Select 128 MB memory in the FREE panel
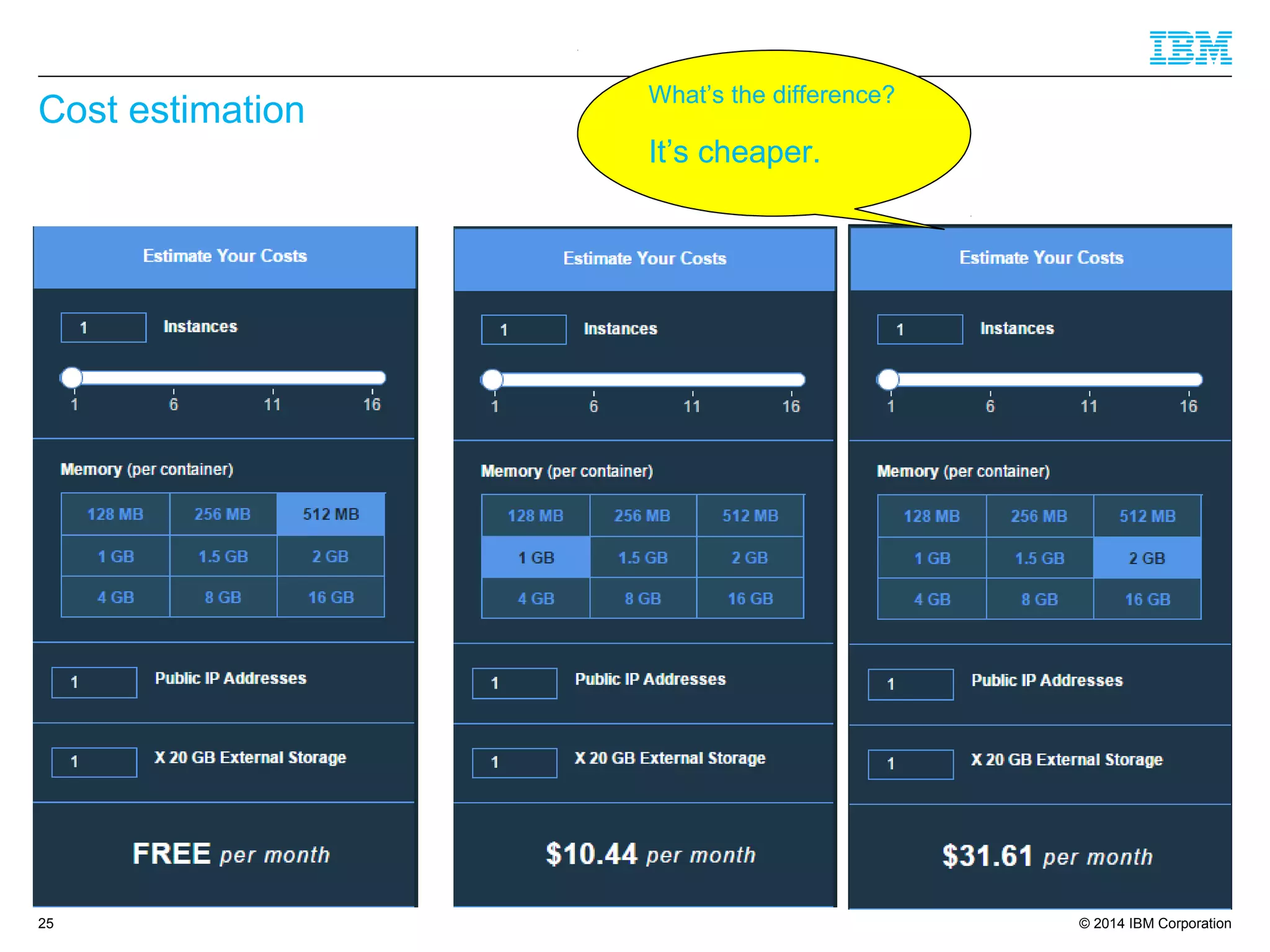The width and height of the screenshot is (1270, 952). 115,514
